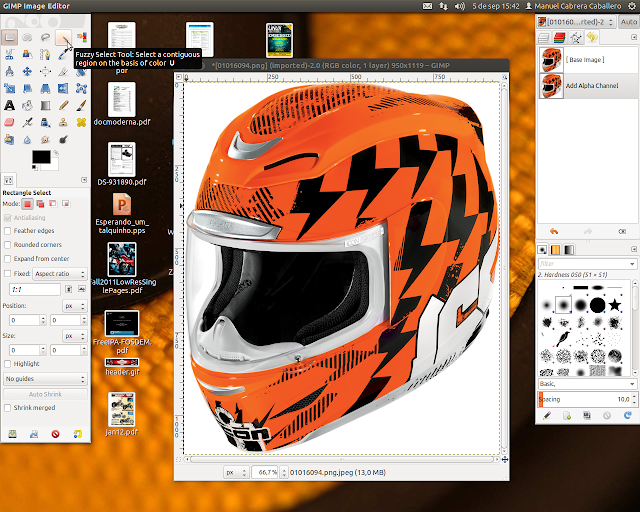Select the Blur/Sharpen droplet tool
The width and height of the screenshot is (640, 512).
(27, 140)
